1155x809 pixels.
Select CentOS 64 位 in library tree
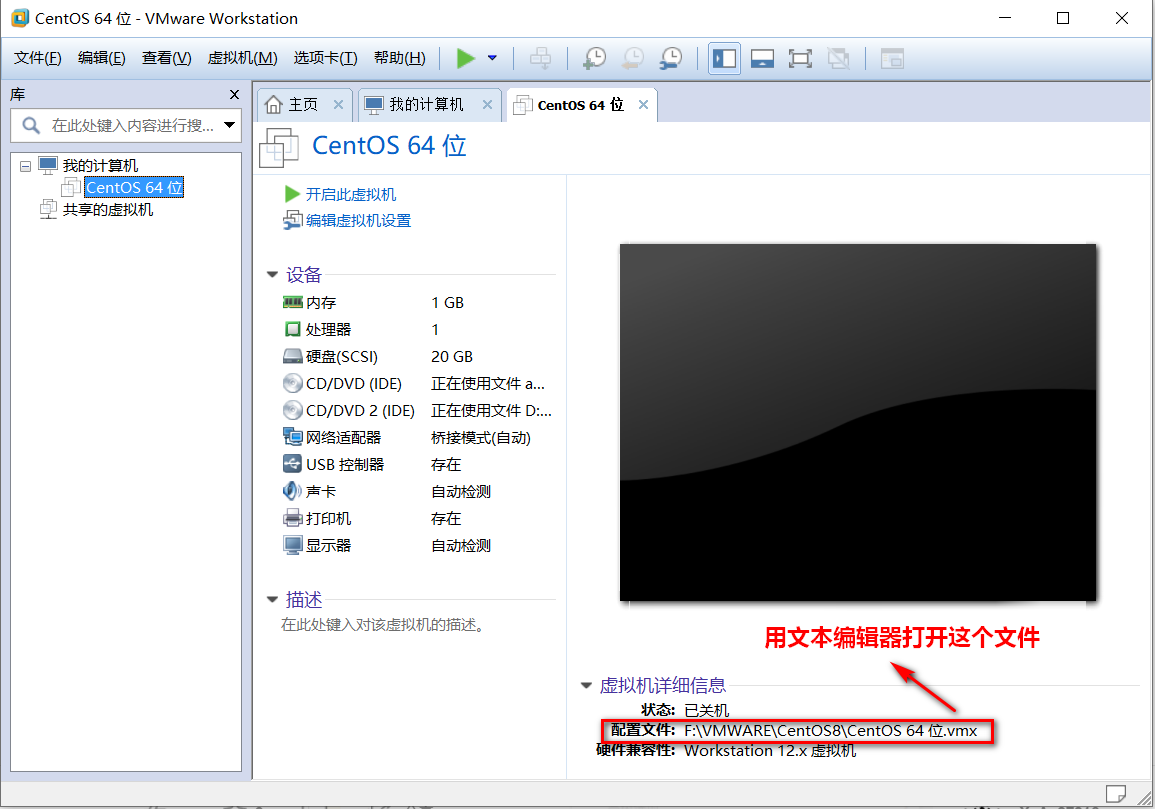coord(134,188)
